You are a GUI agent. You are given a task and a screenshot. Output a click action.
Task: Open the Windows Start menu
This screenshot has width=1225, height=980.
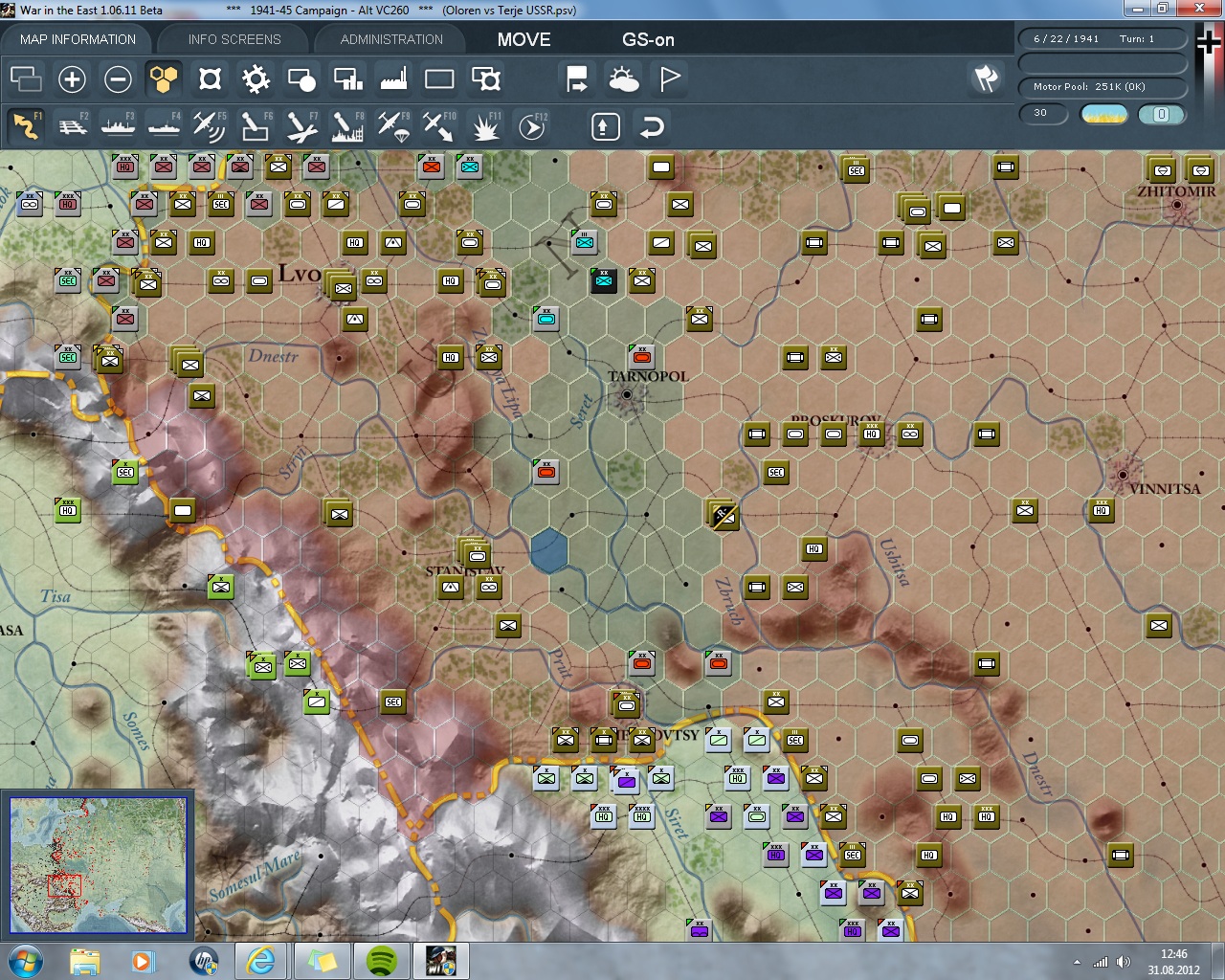pos(24,961)
